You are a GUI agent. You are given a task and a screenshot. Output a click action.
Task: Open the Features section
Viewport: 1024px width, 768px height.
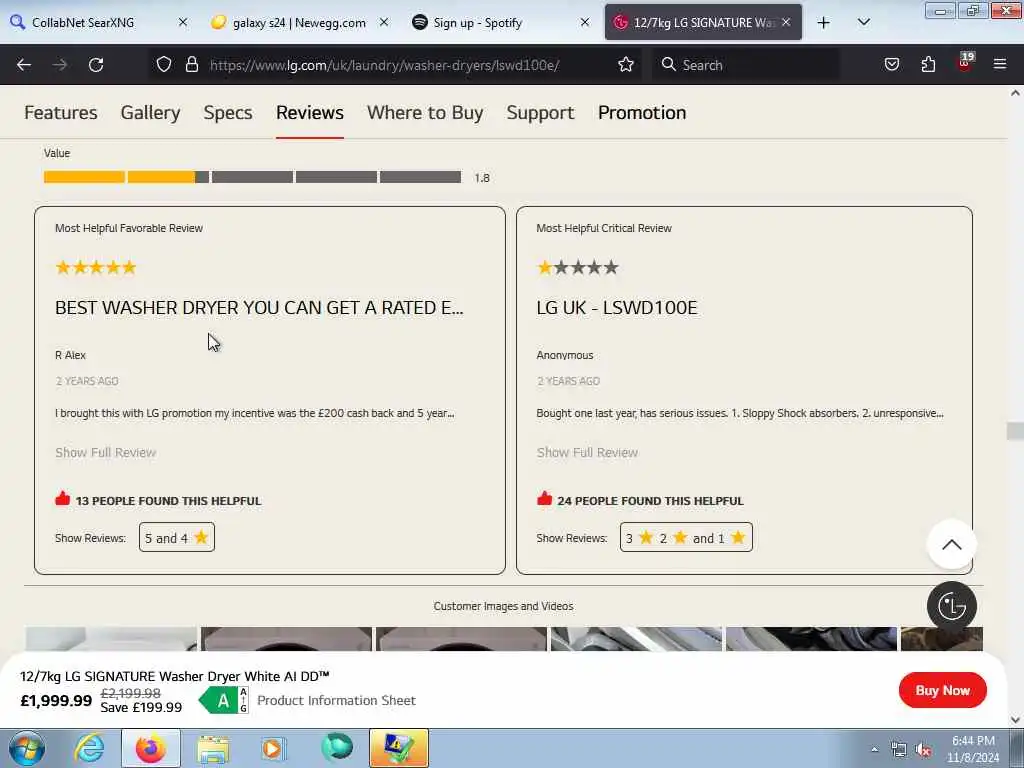click(61, 112)
